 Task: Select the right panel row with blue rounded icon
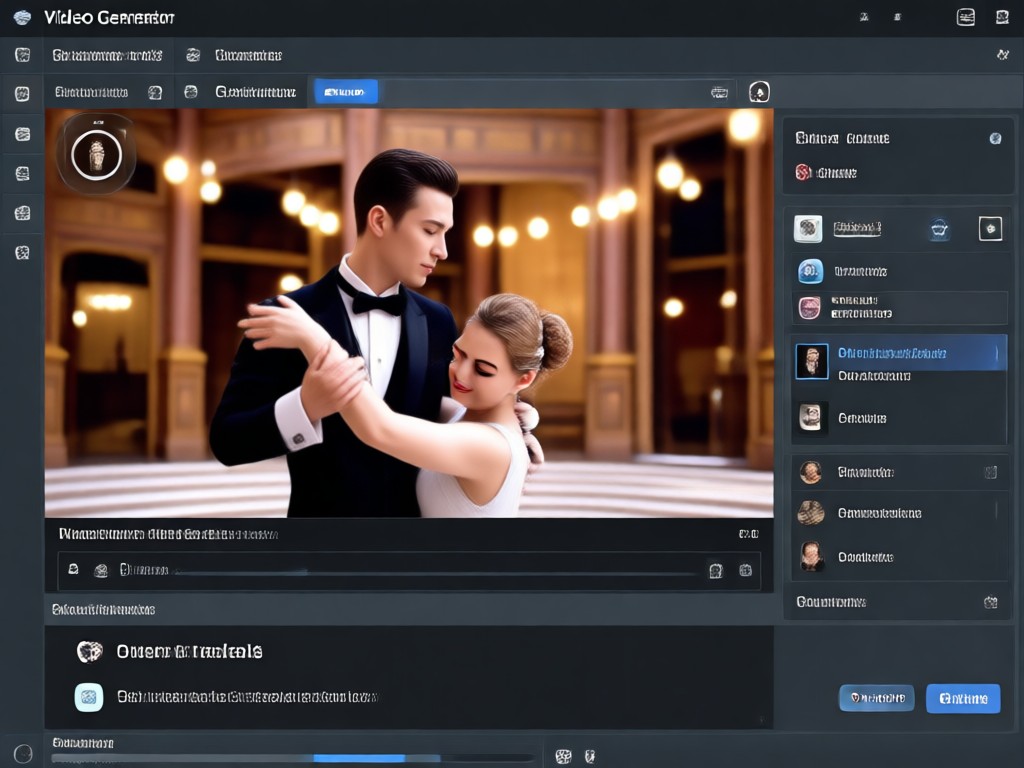point(899,271)
